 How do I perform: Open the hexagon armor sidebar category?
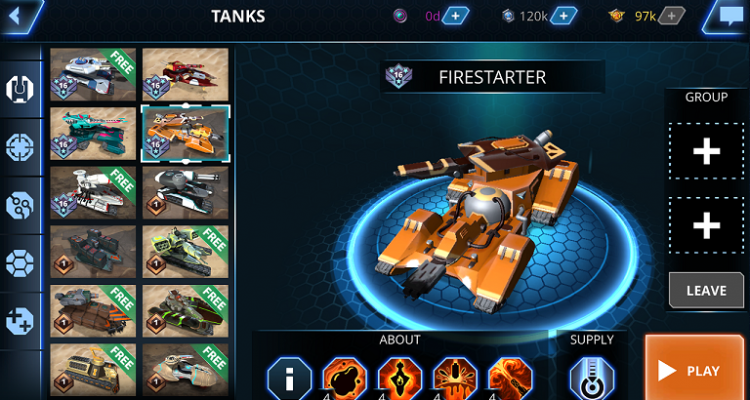(x=20, y=263)
